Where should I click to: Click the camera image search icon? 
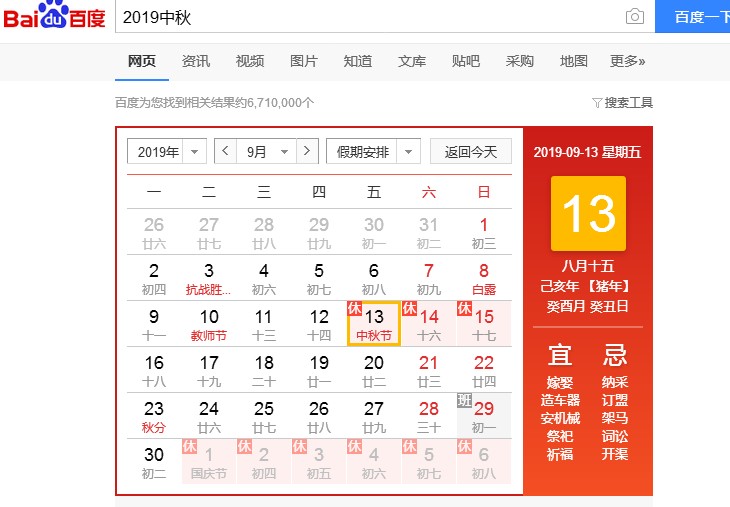point(634,17)
